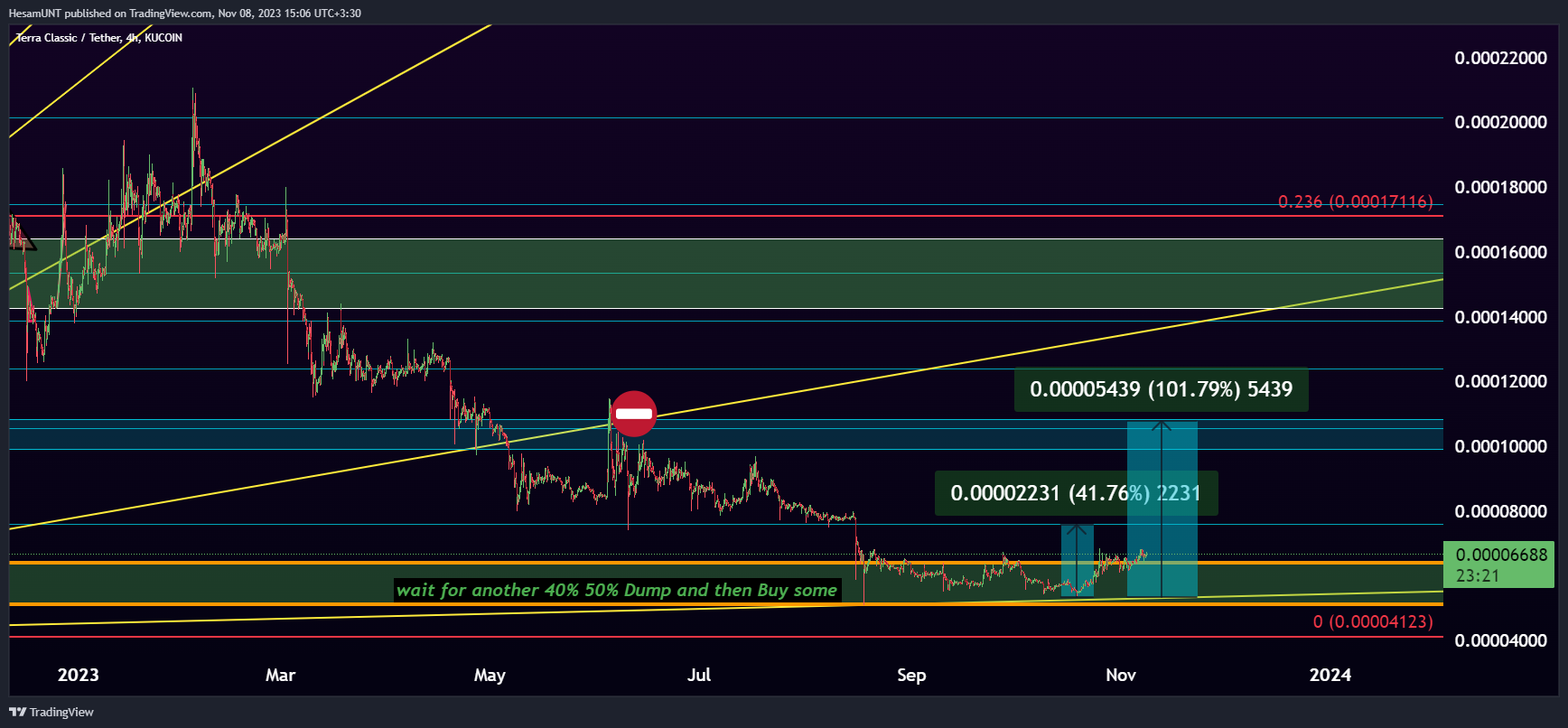Click the May time axis label
This screenshot has height=728, width=1568.
pos(490,675)
